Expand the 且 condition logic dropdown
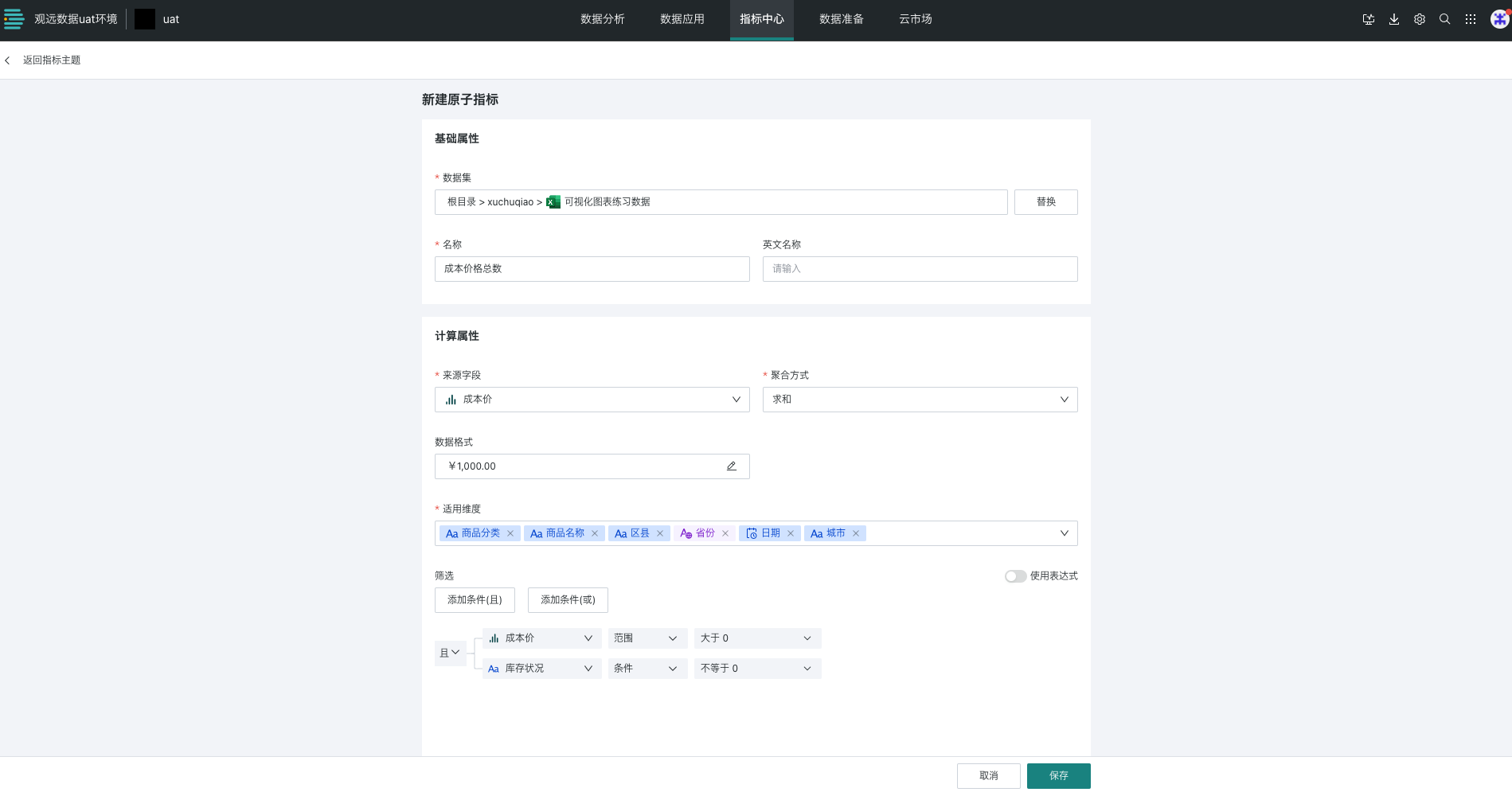The height and width of the screenshot is (792, 1512). (450, 653)
